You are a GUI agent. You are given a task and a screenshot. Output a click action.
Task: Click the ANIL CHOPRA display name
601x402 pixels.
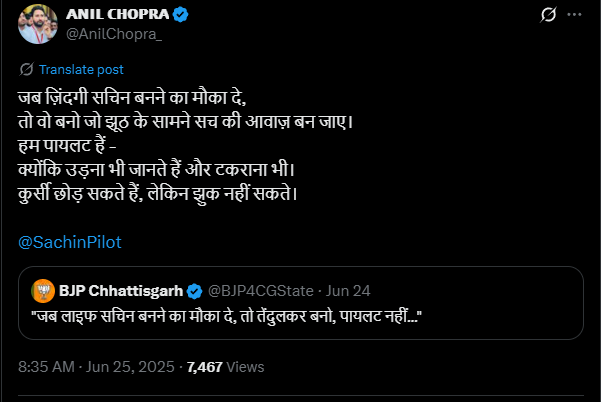[119, 15]
